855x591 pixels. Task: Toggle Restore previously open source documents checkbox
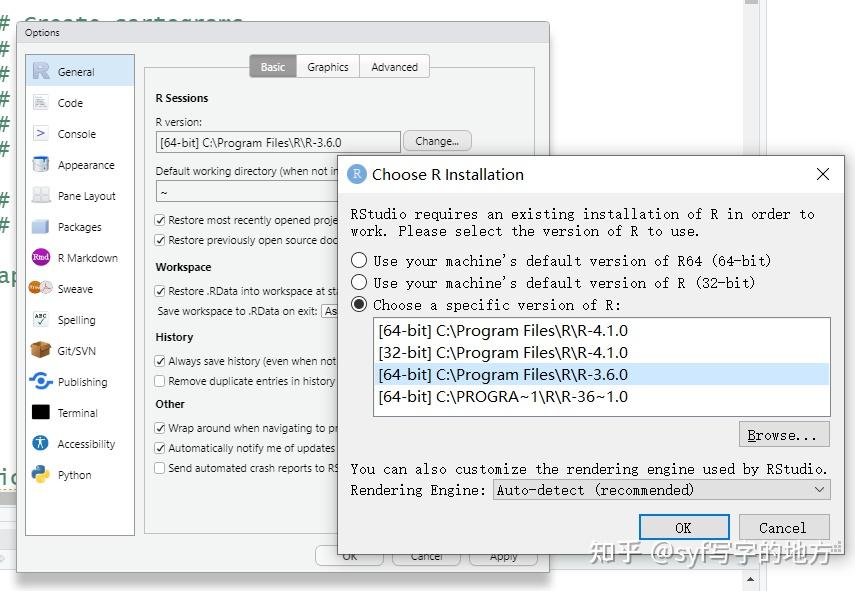pos(160,240)
